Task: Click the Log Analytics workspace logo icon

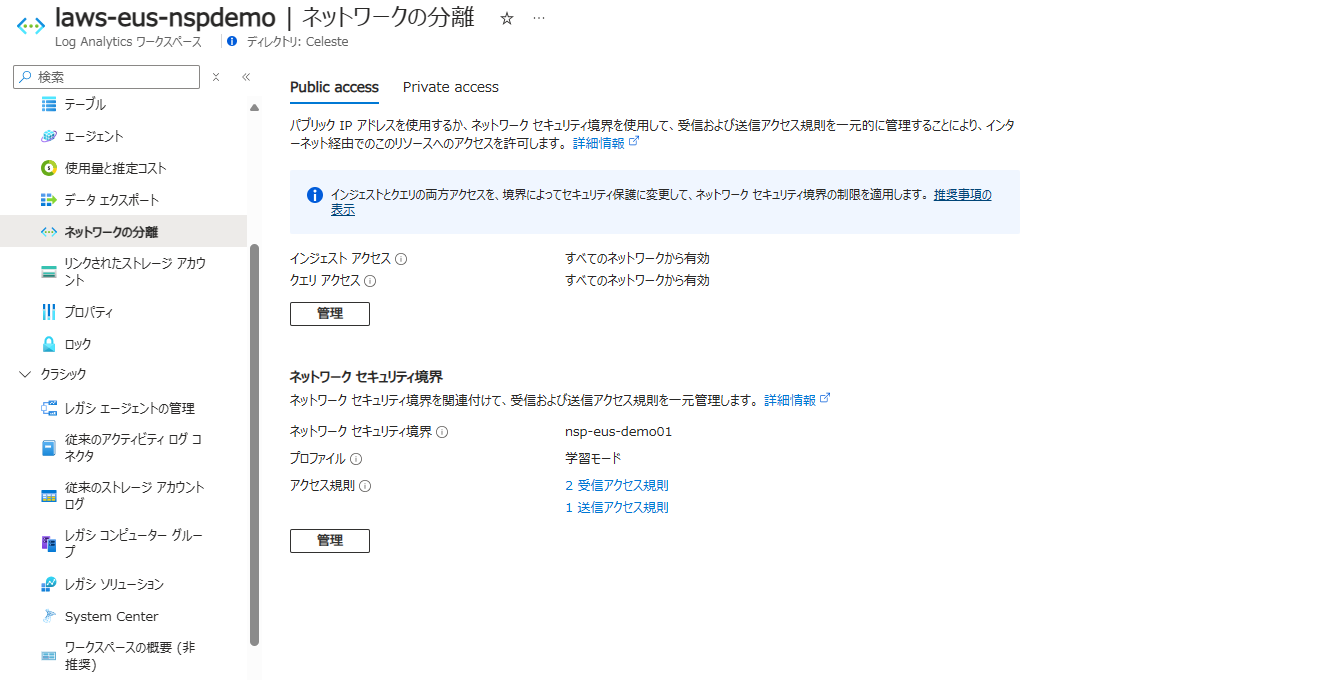Action: click(x=31, y=25)
